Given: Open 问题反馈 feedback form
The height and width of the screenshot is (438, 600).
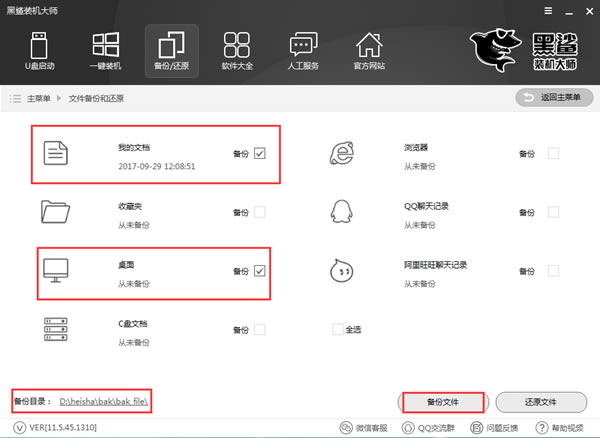Looking at the screenshot, I should 494,428.
